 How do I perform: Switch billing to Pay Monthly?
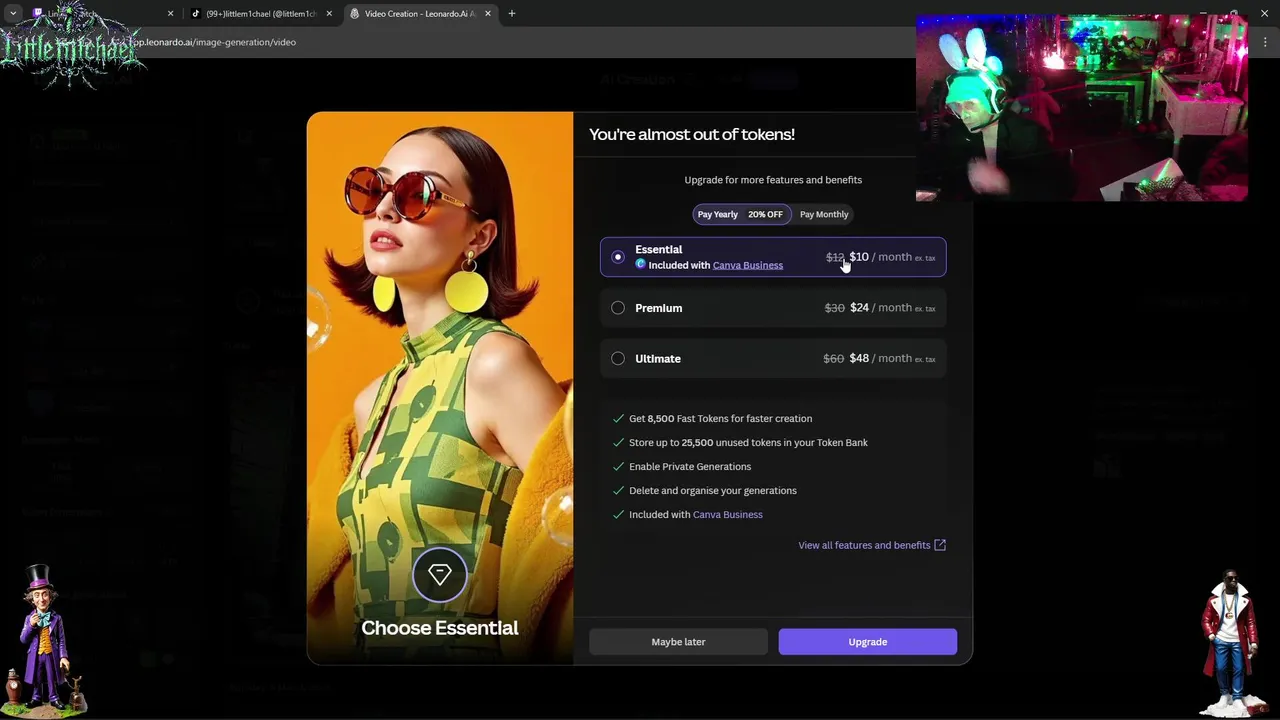tap(824, 214)
